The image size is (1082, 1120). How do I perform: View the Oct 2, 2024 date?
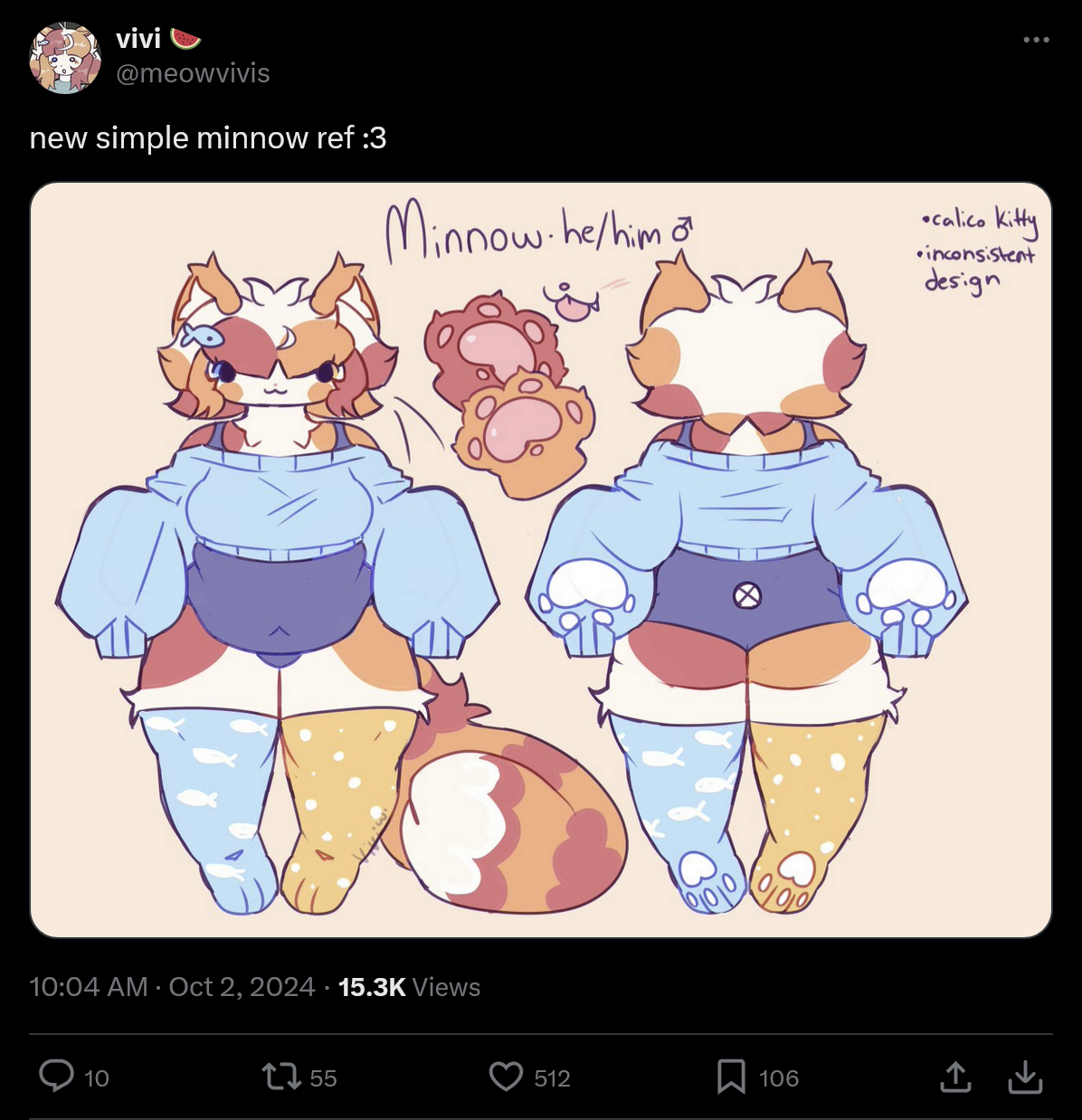click(242, 986)
